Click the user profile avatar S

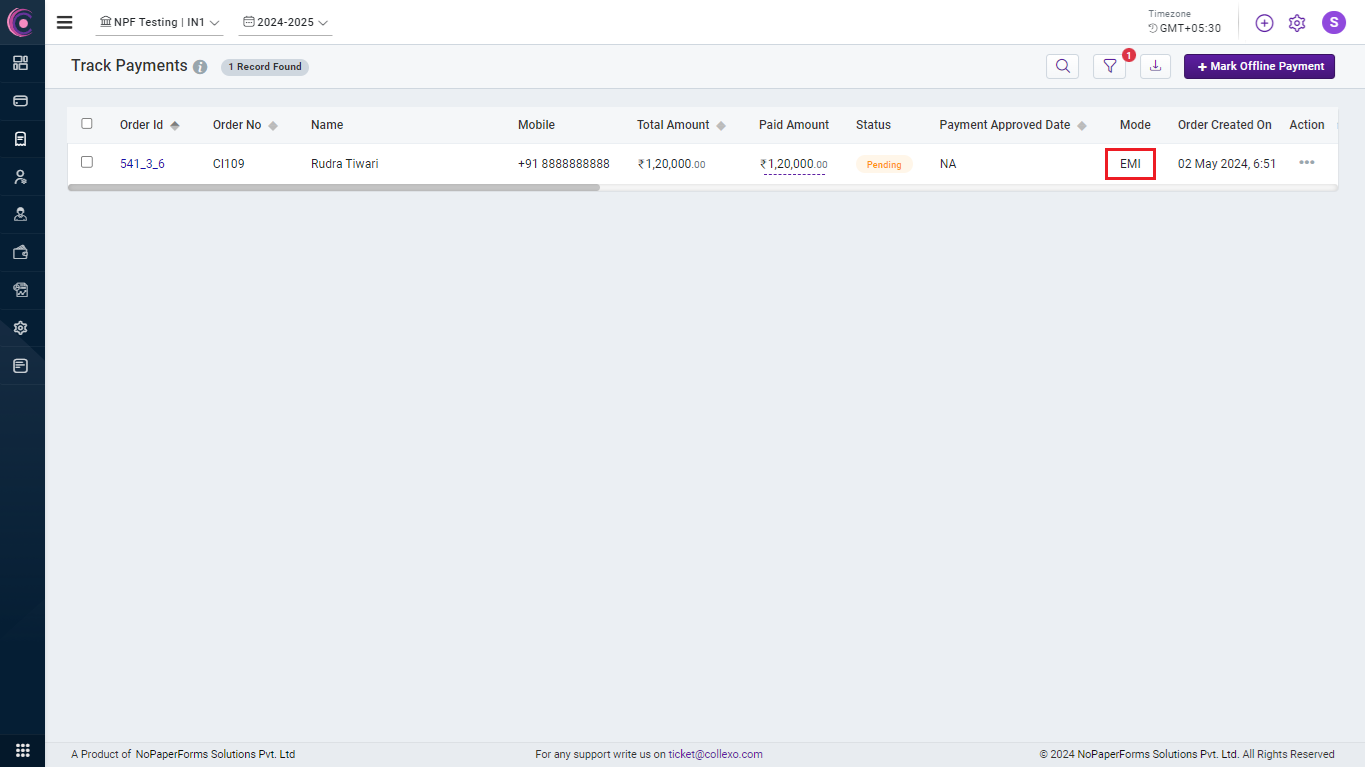pos(1333,23)
